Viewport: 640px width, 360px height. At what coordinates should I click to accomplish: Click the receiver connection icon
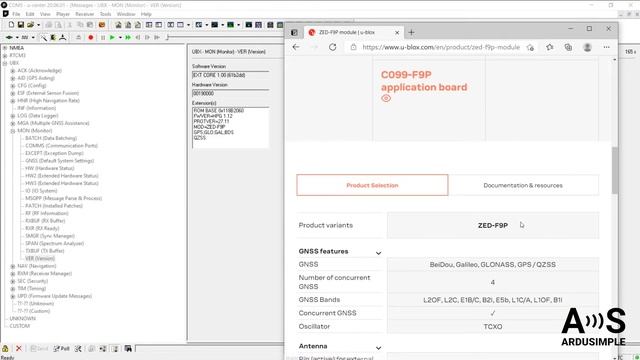coord(9,38)
